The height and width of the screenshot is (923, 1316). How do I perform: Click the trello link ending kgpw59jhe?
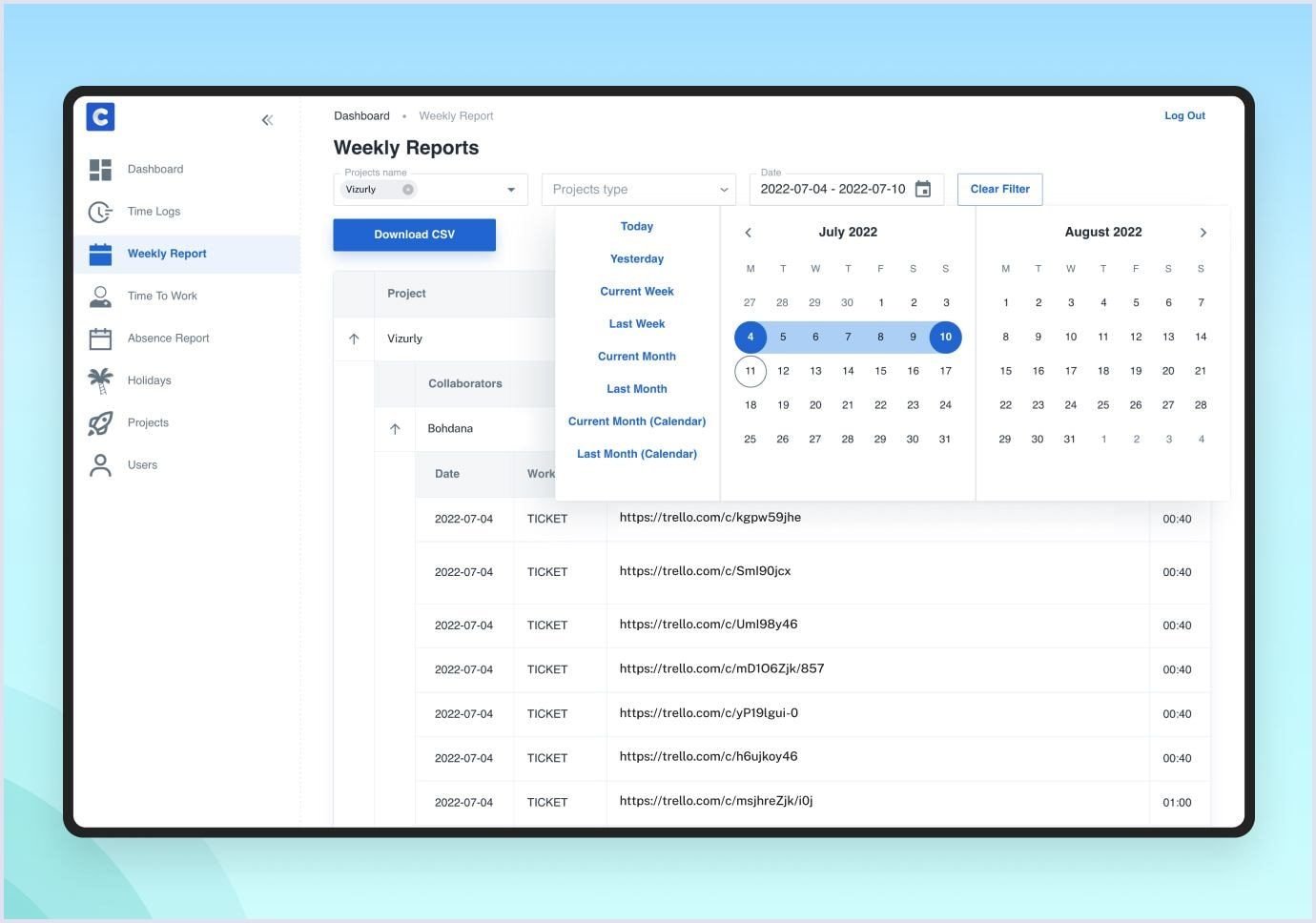pos(709,518)
